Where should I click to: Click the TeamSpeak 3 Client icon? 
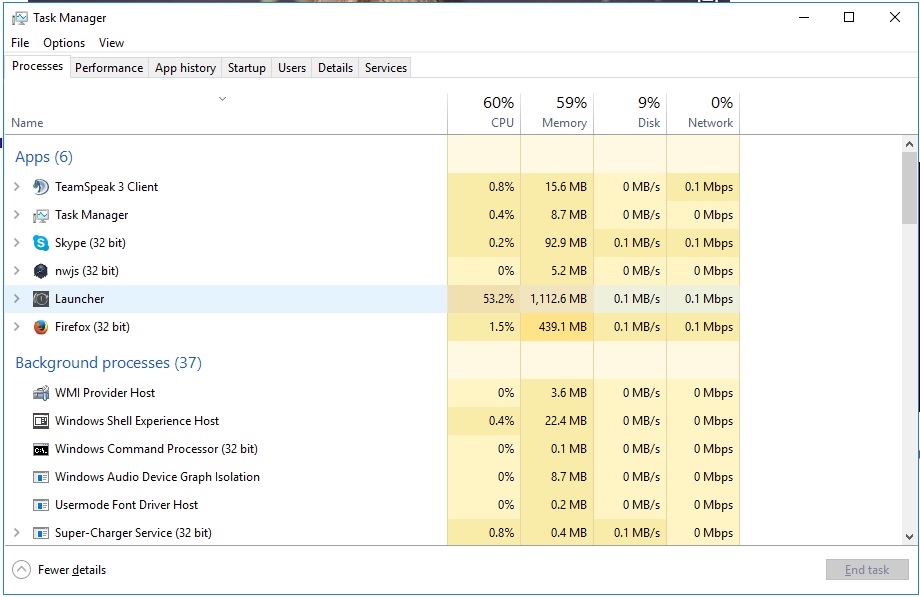pos(41,187)
